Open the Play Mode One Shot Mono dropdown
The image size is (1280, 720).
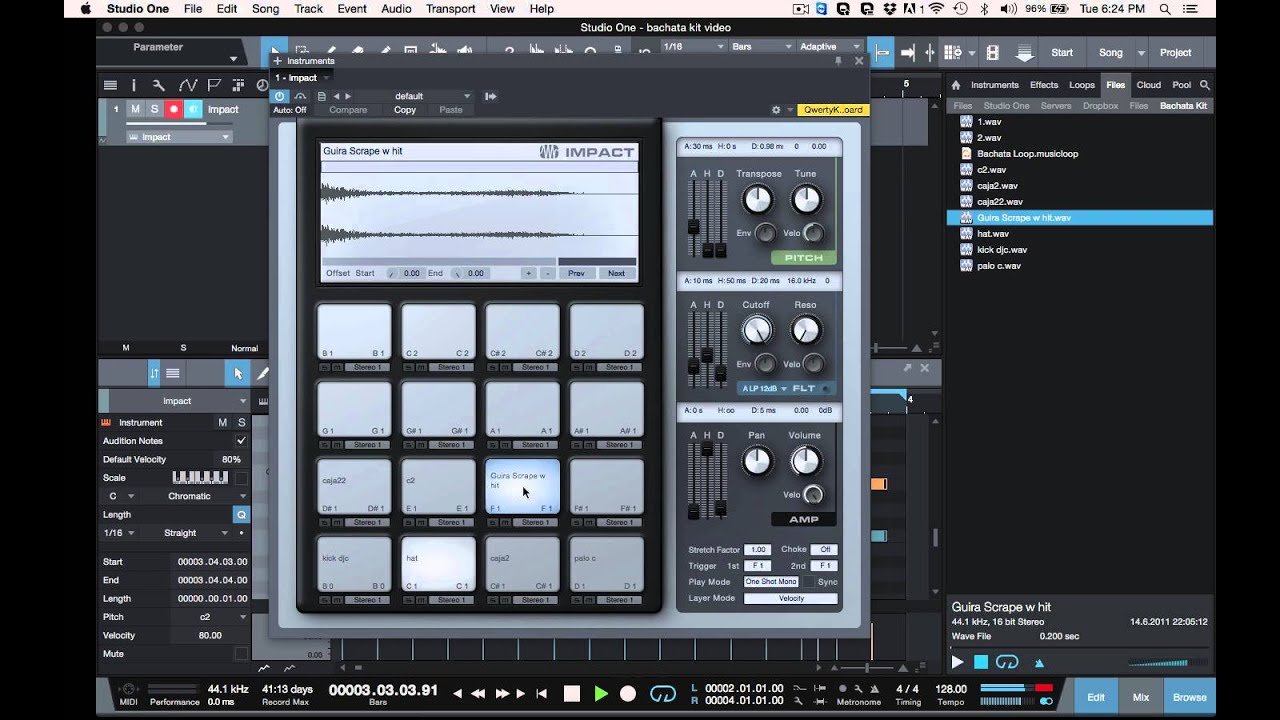pos(771,581)
